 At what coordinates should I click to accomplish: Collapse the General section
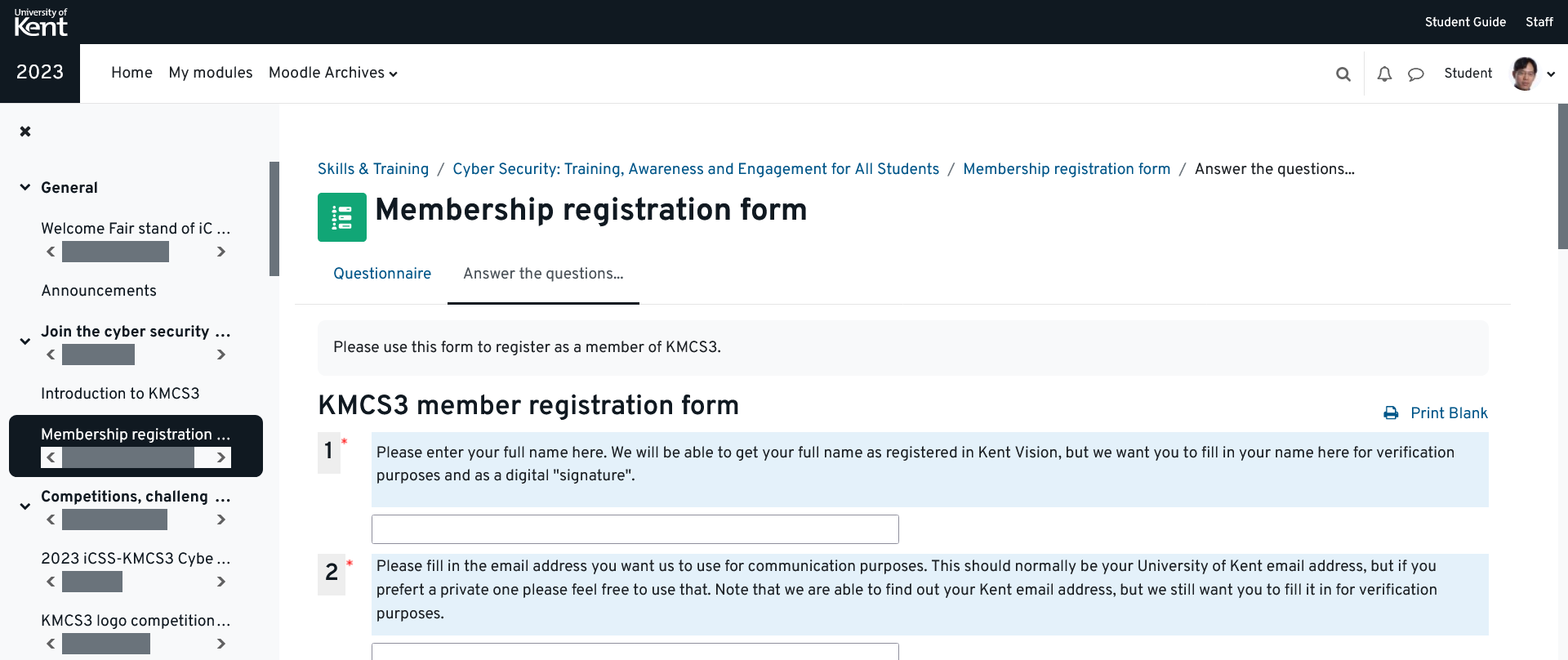pos(25,187)
